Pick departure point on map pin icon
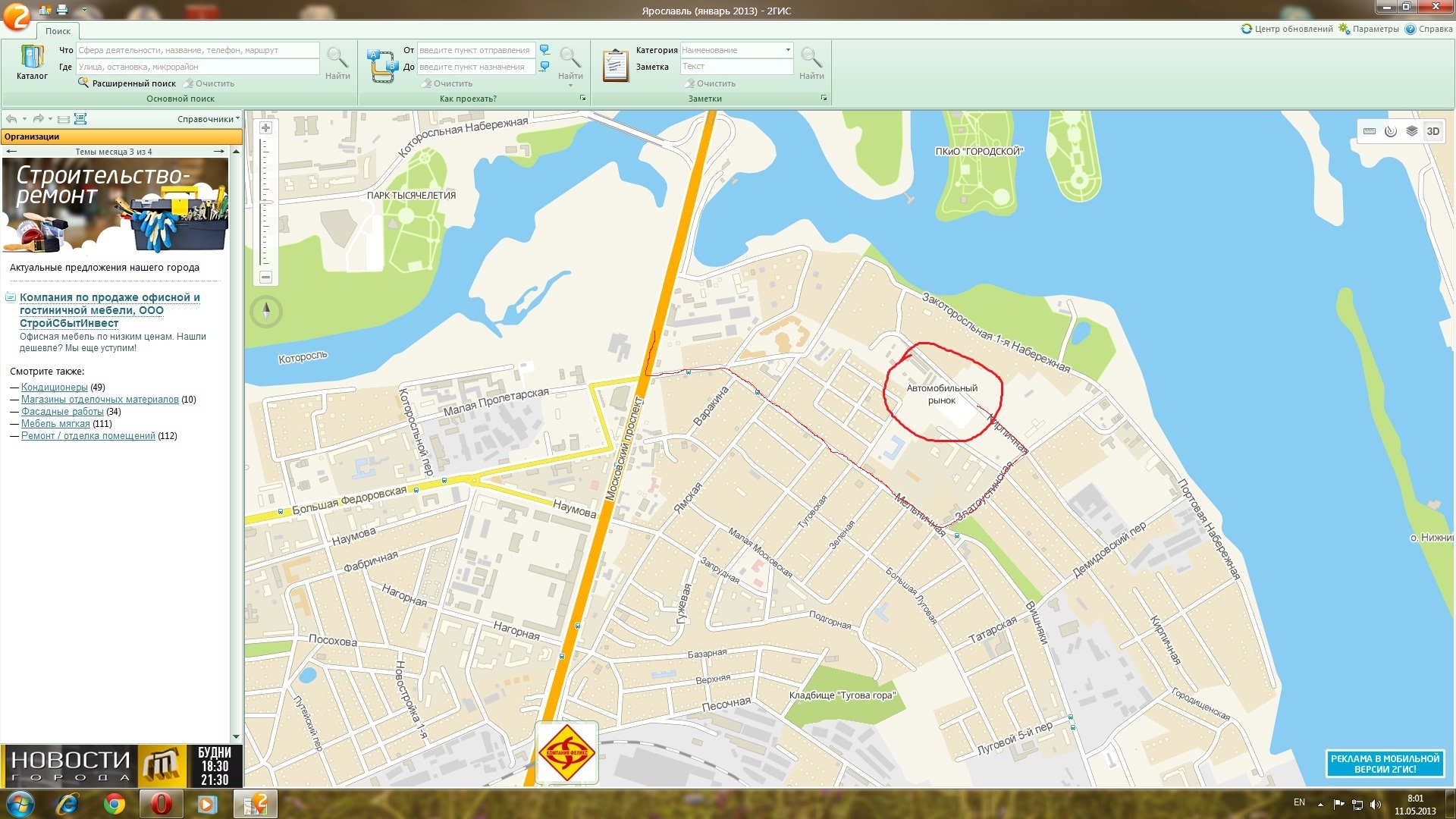The height and width of the screenshot is (819, 1456). (544, 50)
